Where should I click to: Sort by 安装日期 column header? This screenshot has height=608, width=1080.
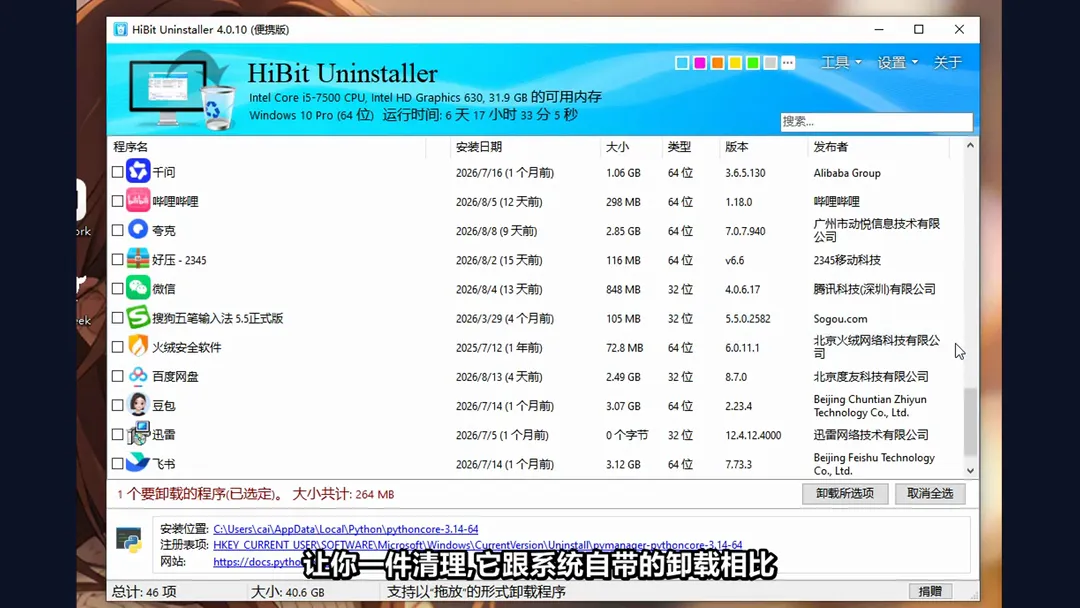tap(526, 147)
